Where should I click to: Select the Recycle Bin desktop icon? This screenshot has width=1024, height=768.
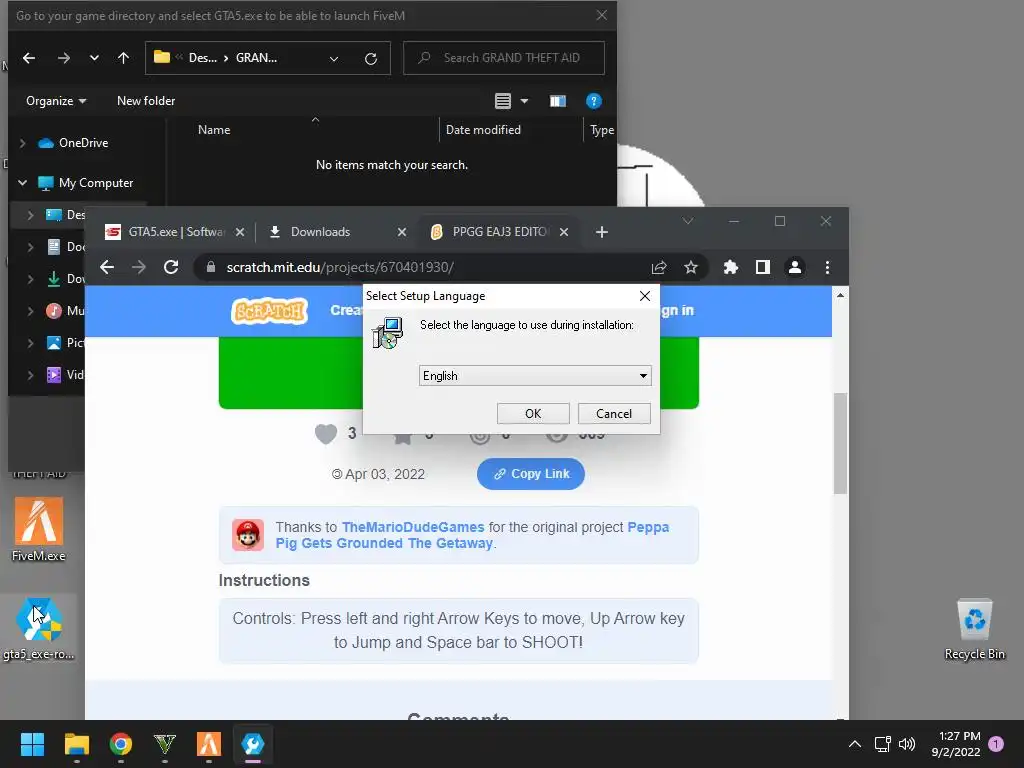974,629
